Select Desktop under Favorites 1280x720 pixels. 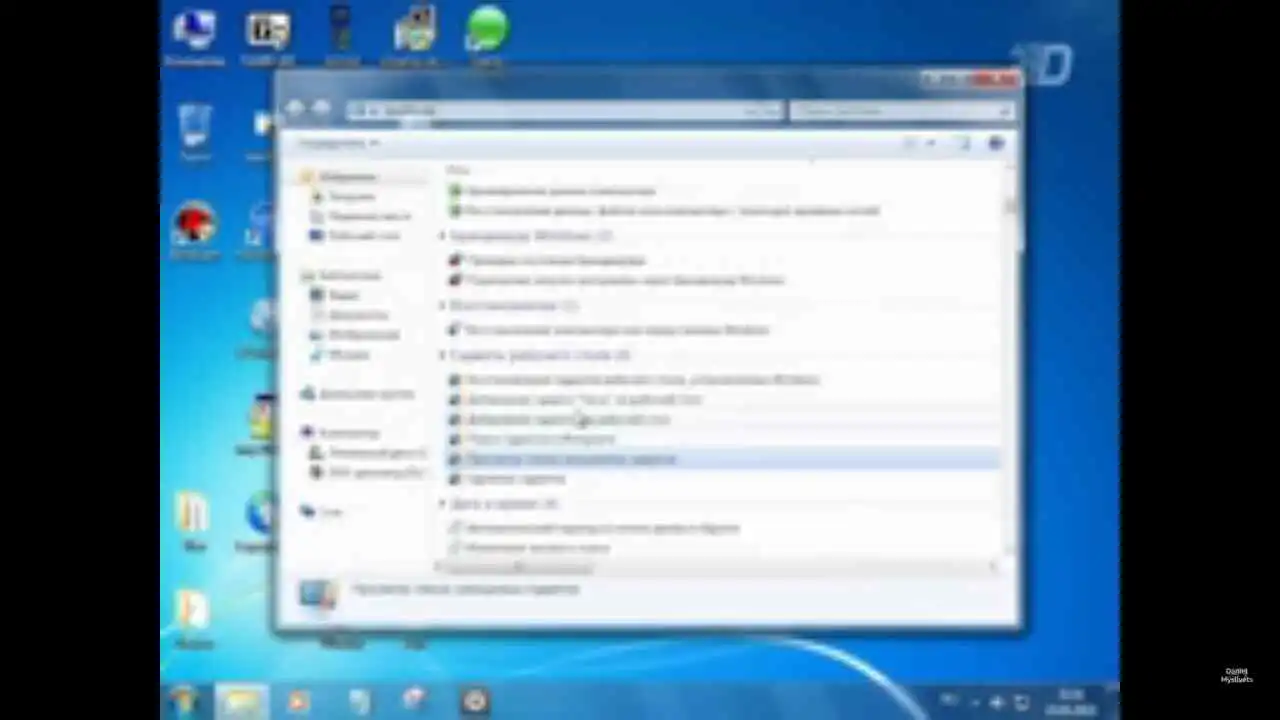click(x=354, y=236)
